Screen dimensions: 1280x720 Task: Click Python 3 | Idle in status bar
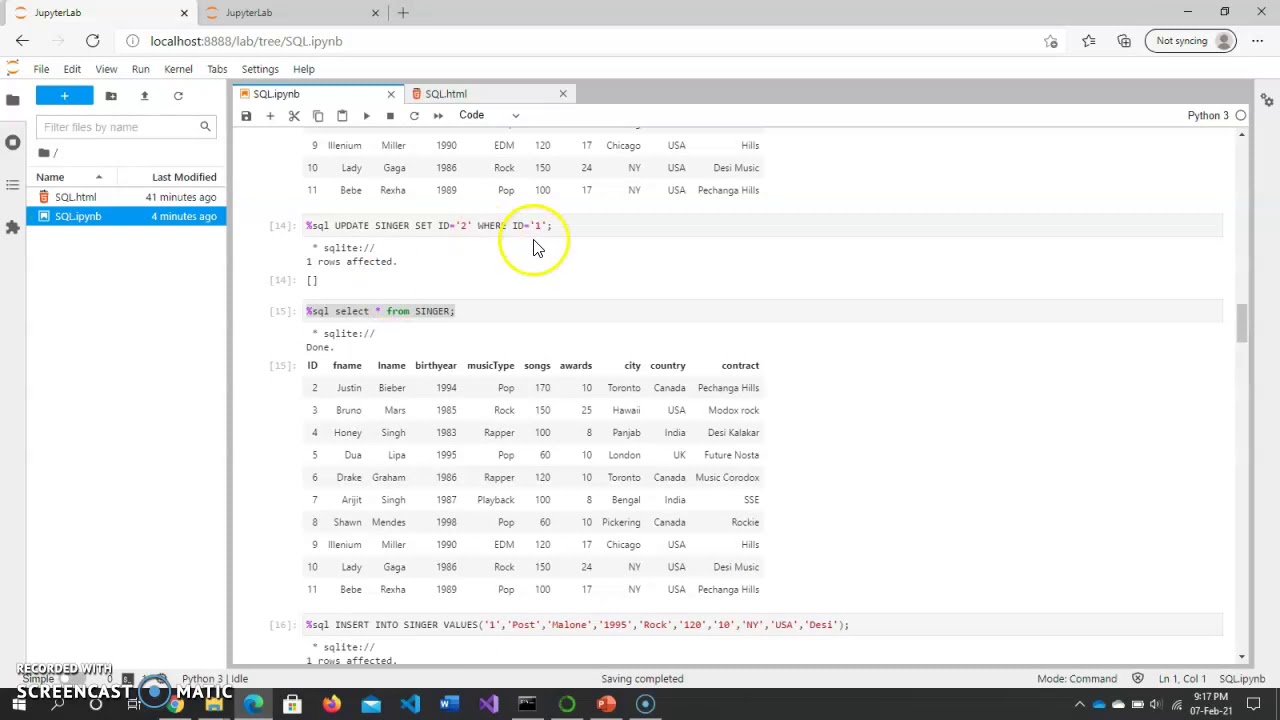[x=214, y=679]
